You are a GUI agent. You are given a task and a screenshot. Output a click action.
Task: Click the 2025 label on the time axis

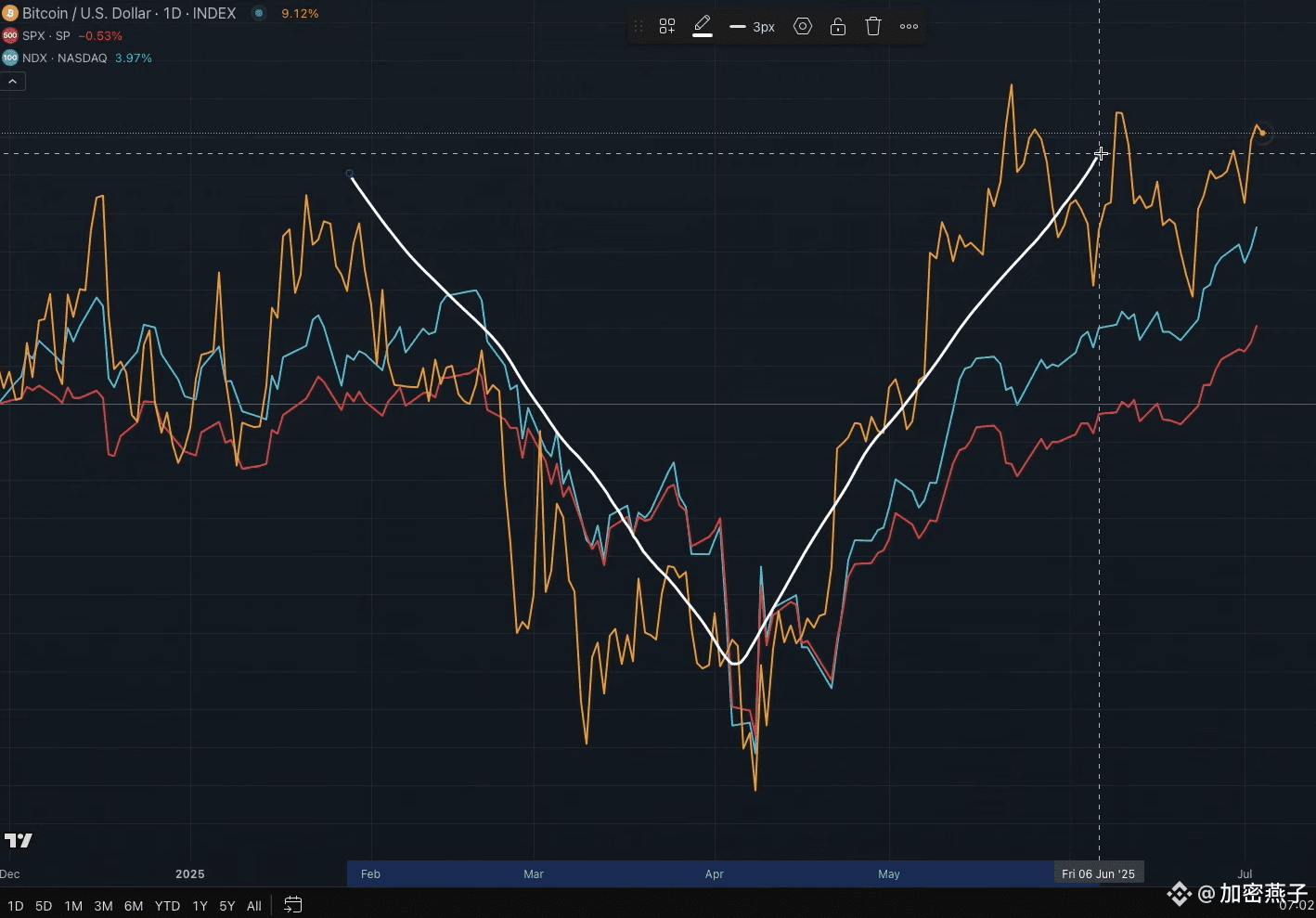click(x=190, y=874)
